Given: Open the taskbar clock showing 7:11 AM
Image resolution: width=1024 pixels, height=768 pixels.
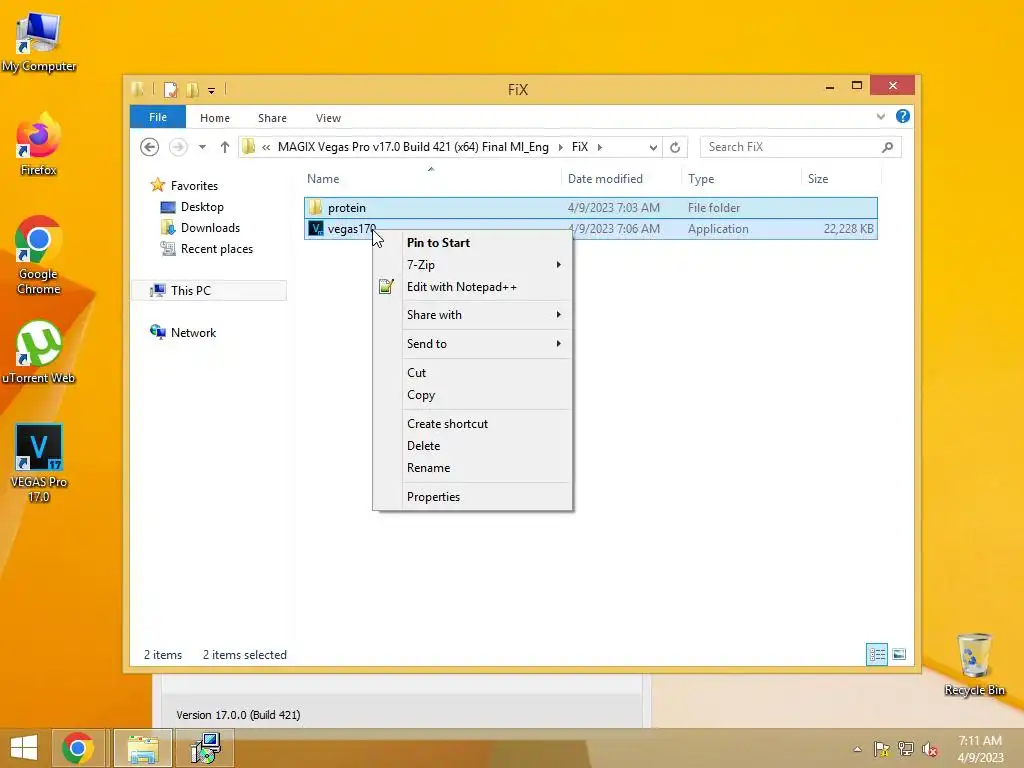Looking at the screenshot, I should coord(980,749).
